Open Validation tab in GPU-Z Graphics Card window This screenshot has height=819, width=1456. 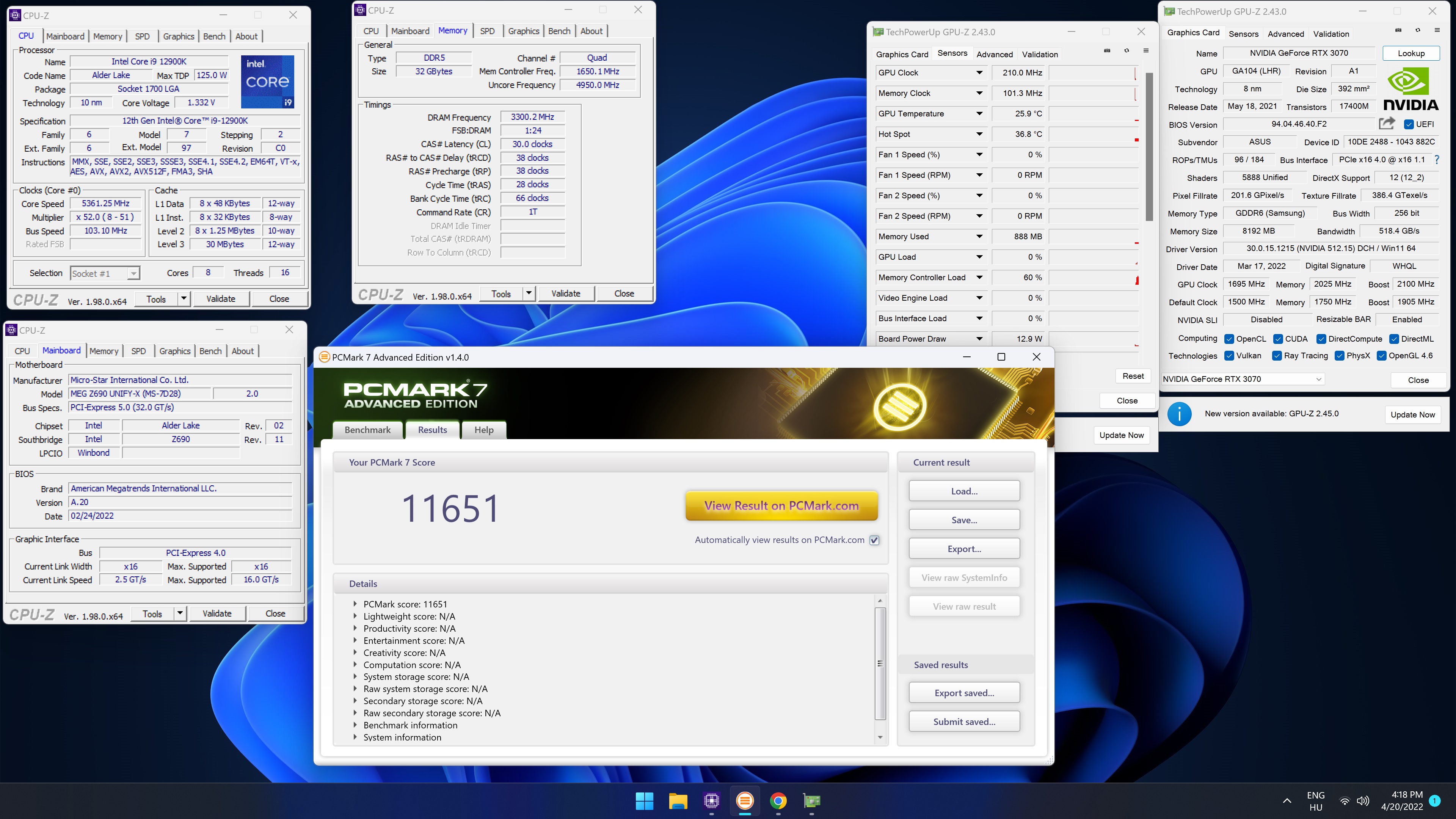click(x=1331, y=34)
